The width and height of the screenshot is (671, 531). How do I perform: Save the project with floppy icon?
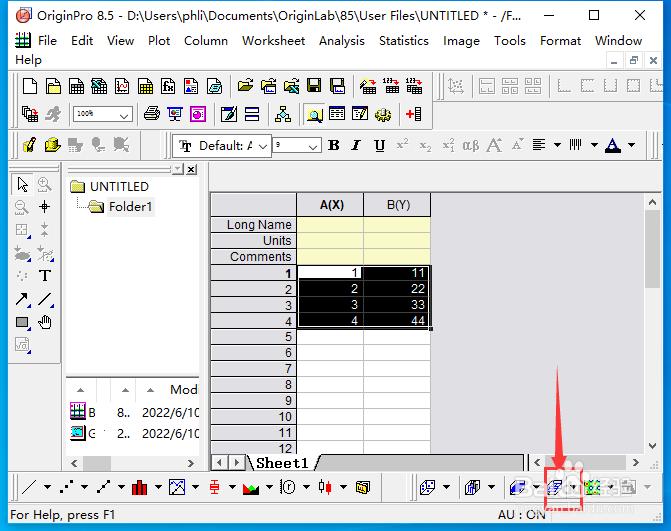314,86
